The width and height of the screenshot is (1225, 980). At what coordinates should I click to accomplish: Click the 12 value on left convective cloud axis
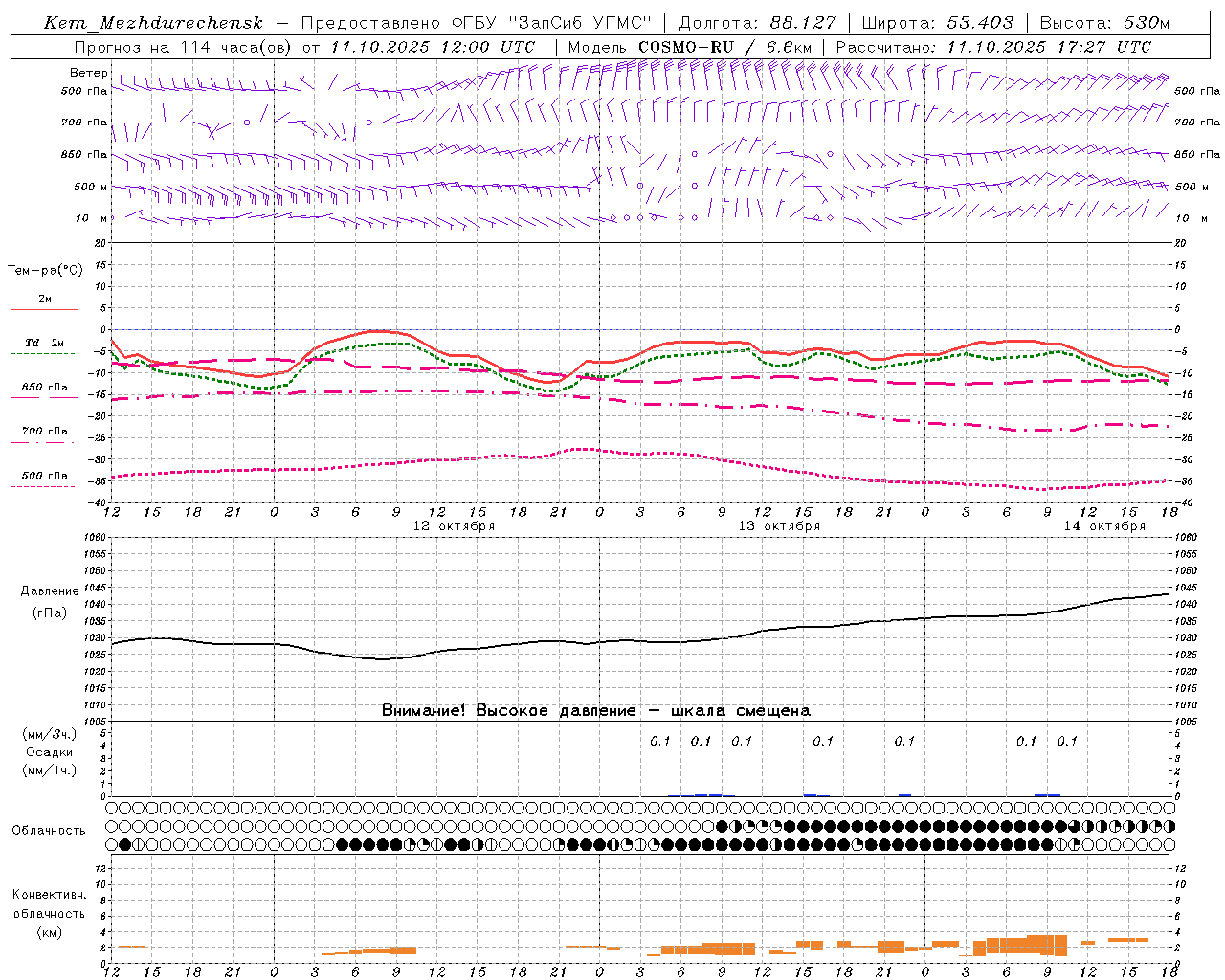(99, 868)
